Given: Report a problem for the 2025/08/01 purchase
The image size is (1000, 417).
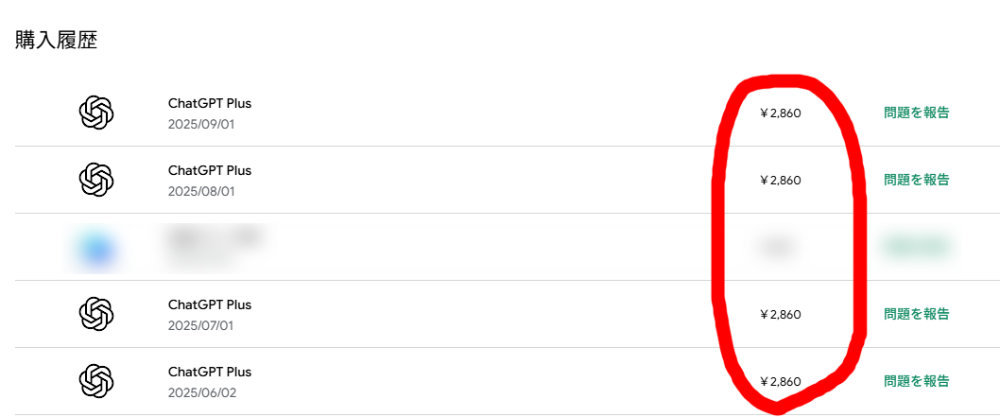Looking at the screenshot, I should pyautogui.click(x=916, y=180).
